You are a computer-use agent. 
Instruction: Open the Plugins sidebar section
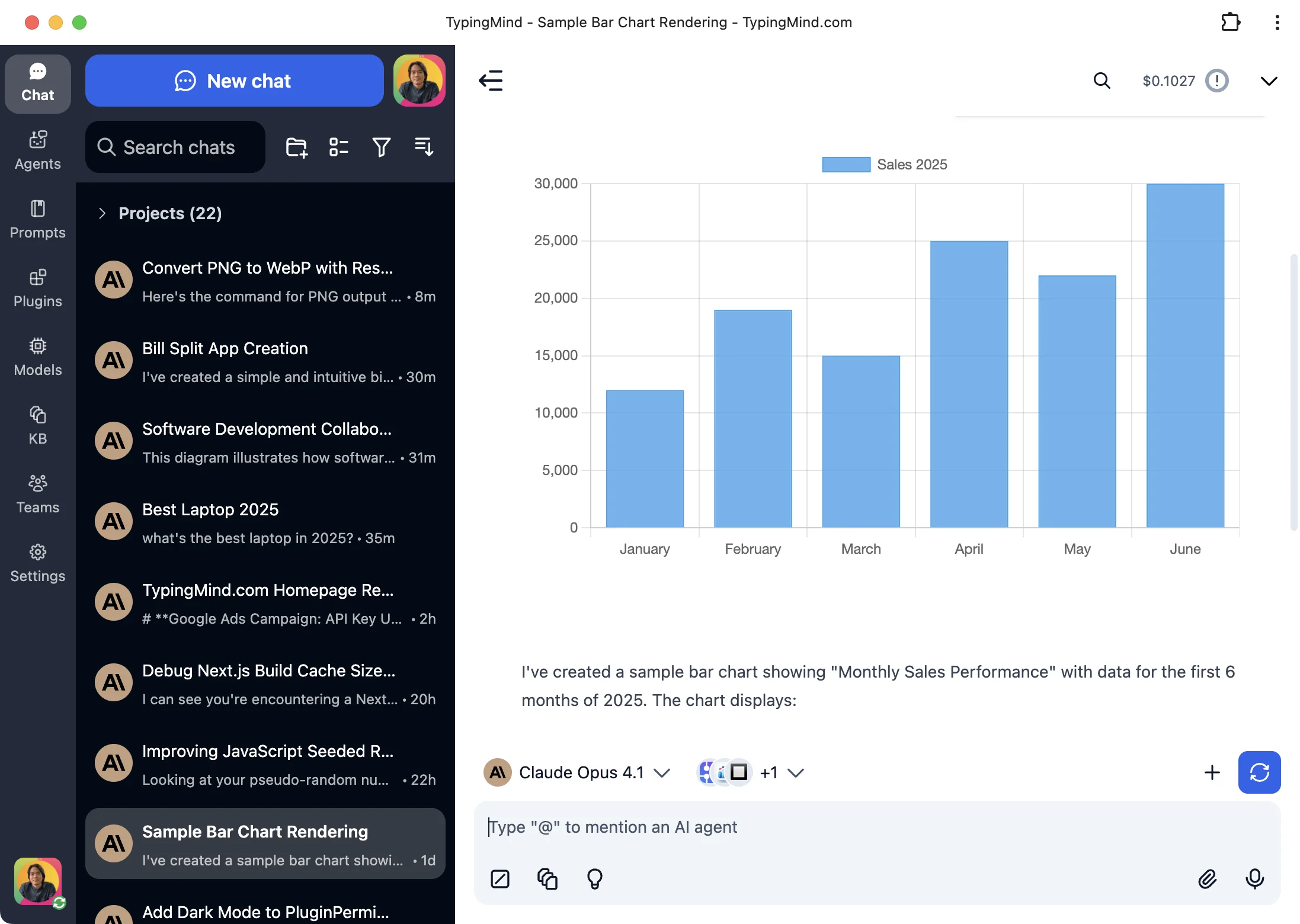tap(37, 288)
